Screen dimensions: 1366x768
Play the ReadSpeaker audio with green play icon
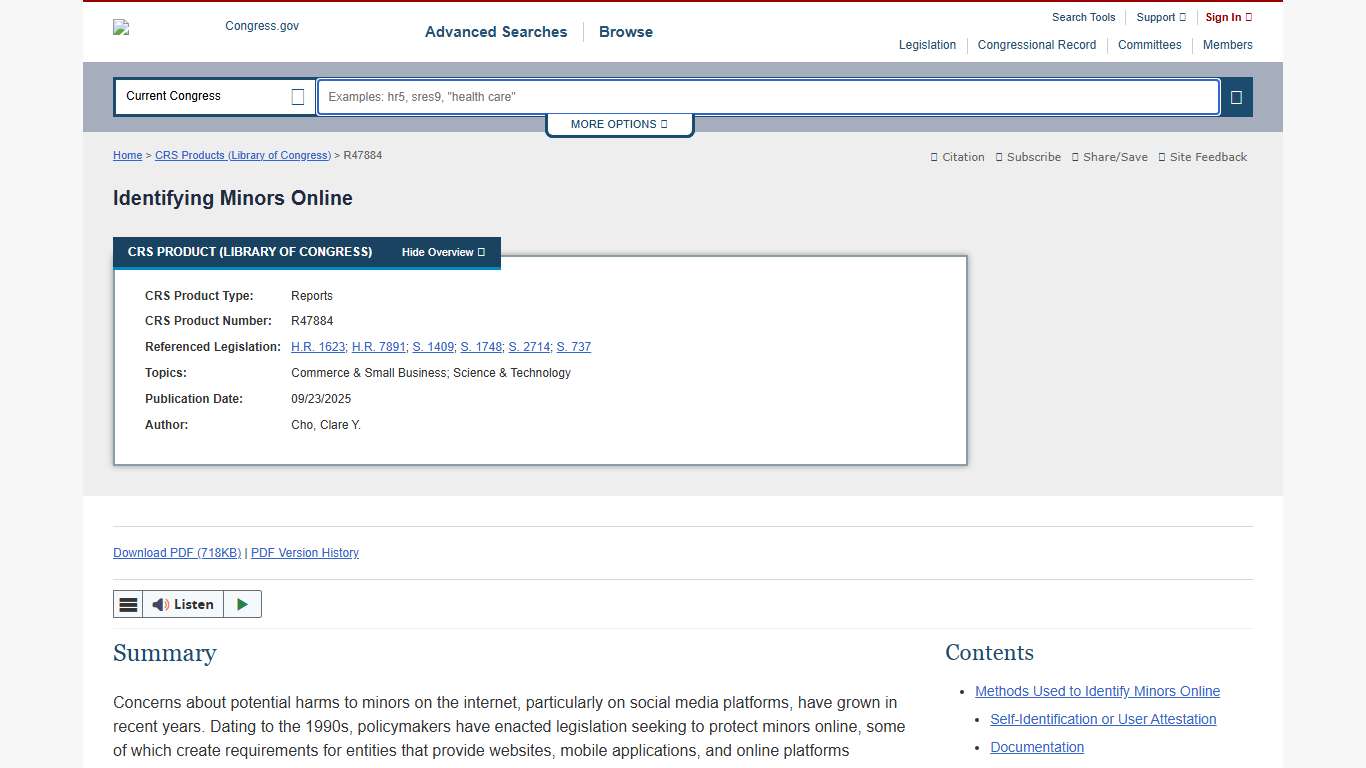(x=241, y=604)
